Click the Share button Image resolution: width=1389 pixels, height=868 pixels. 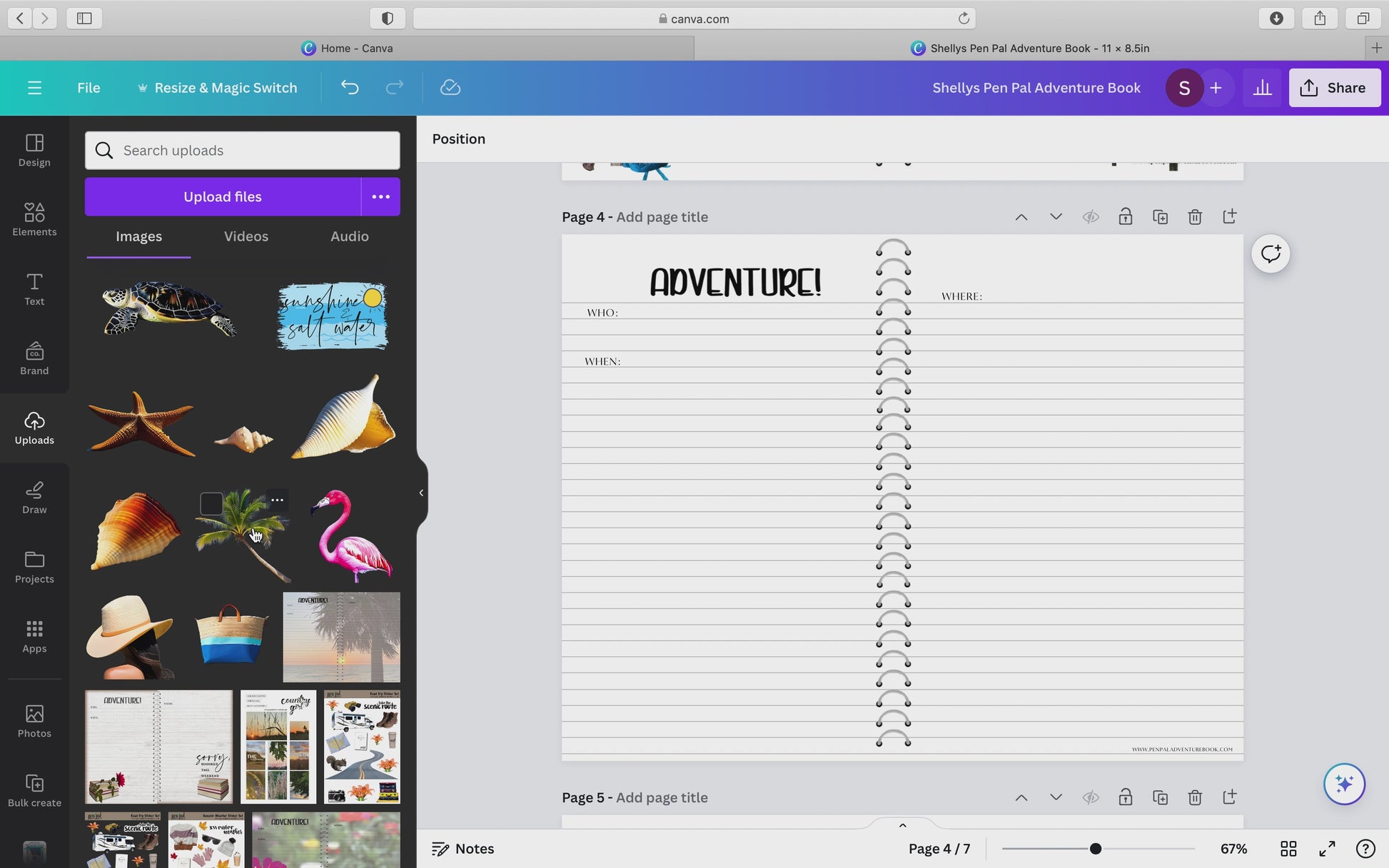[1334, 88]
